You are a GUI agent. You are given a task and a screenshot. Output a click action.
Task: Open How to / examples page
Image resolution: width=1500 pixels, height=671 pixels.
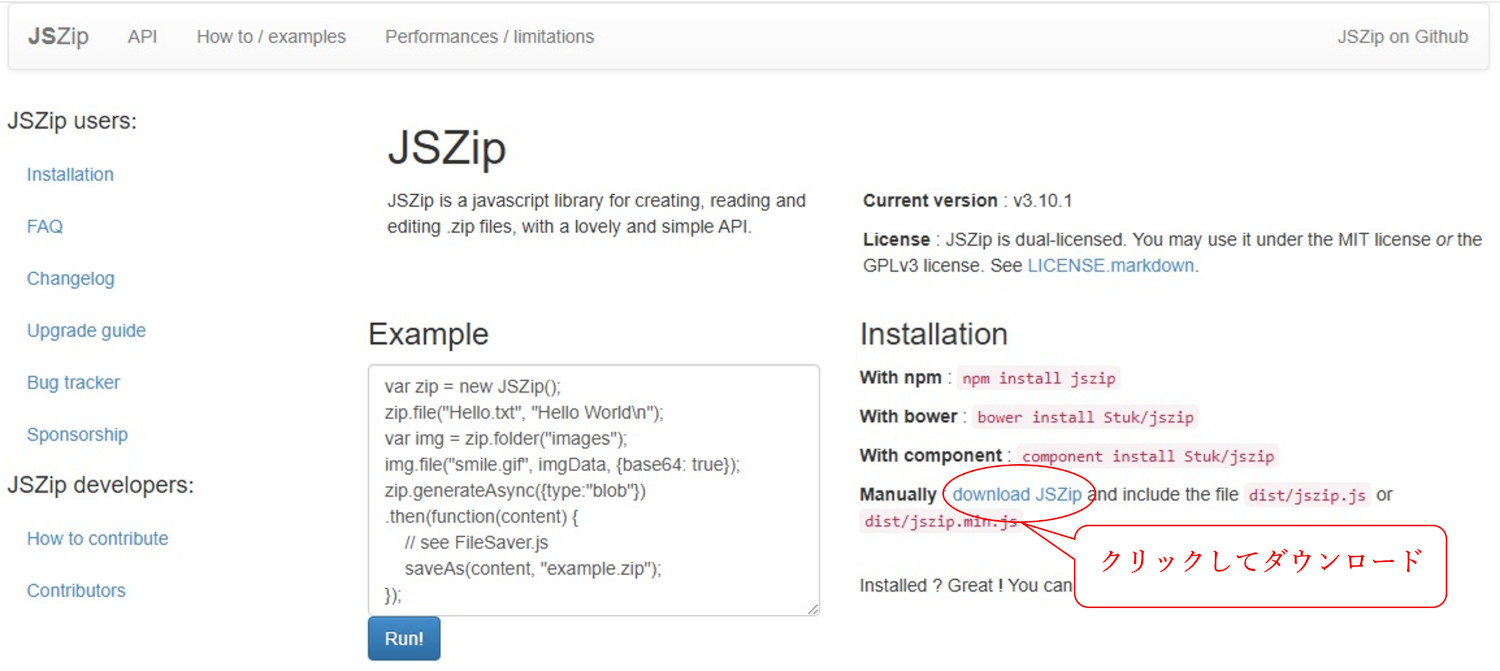click(271, 37)
